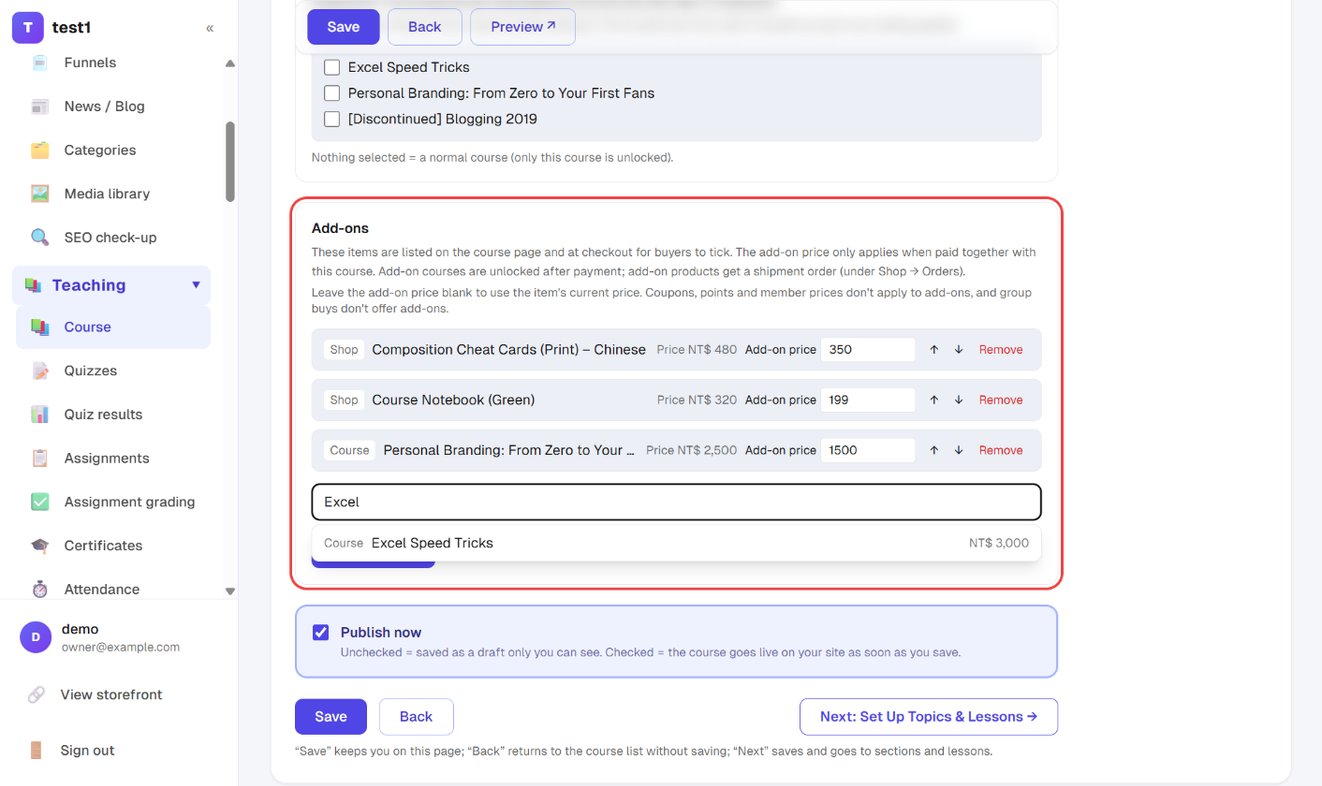The image size is (1322, 786).
Task: Select the Course menu item
Action: click(113, 327)
